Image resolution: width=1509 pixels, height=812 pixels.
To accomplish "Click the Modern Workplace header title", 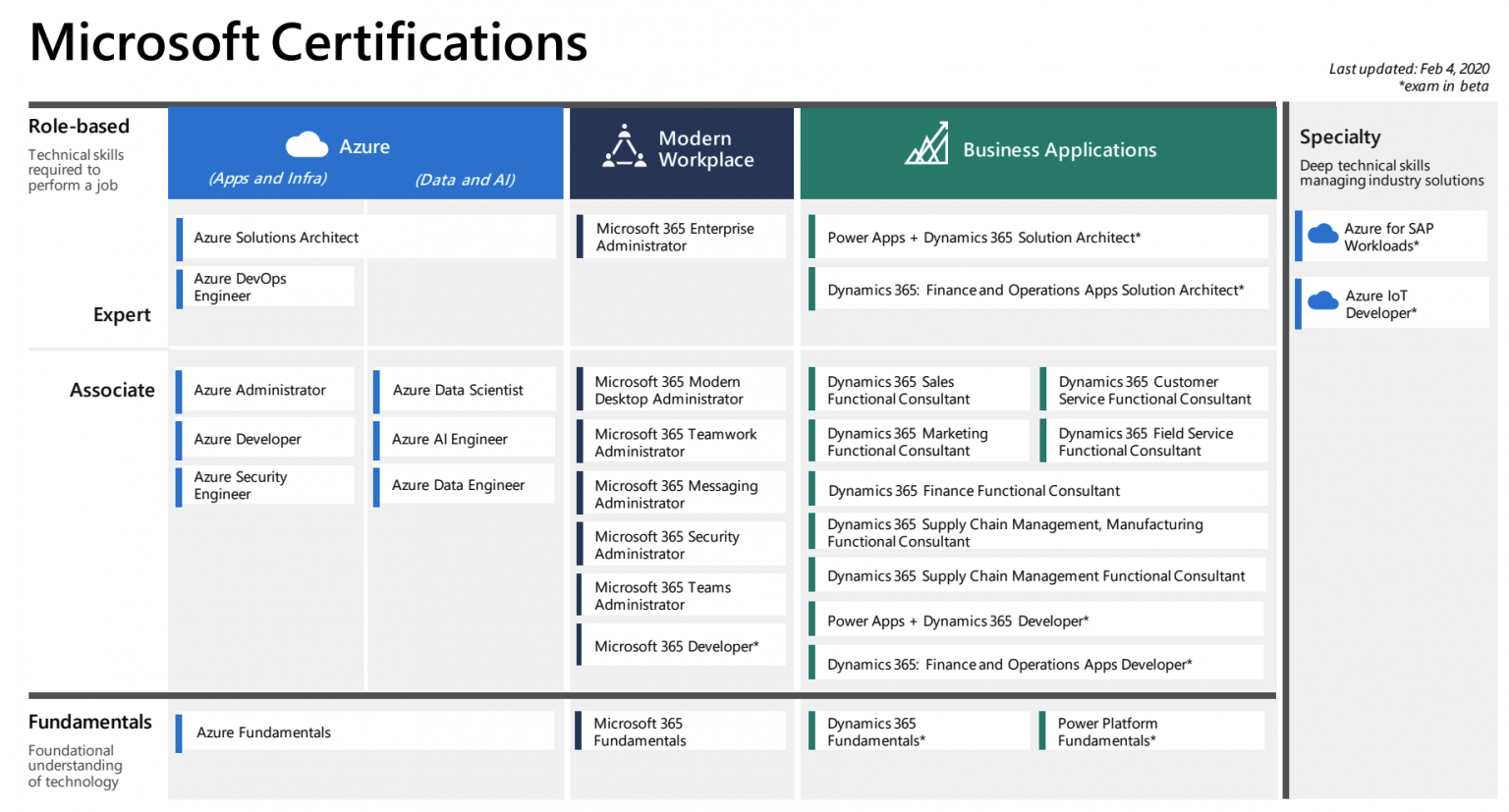I will [706, 149].
